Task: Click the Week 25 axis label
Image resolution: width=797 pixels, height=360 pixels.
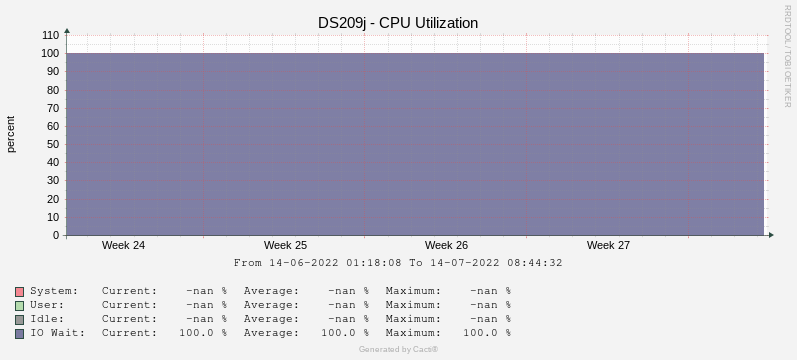Action: pos(285,245)
